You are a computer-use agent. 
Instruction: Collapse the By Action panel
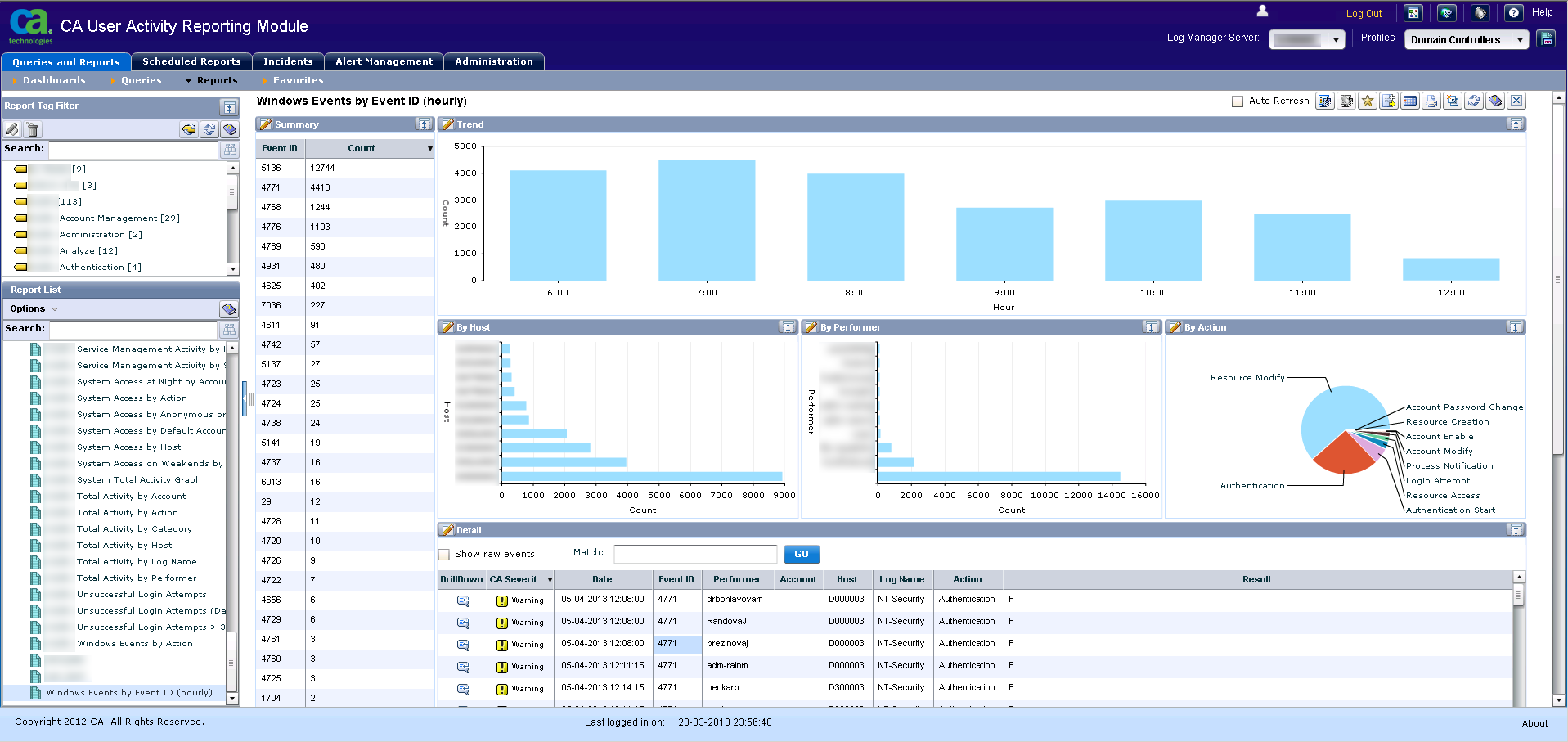click(1515, 327)
